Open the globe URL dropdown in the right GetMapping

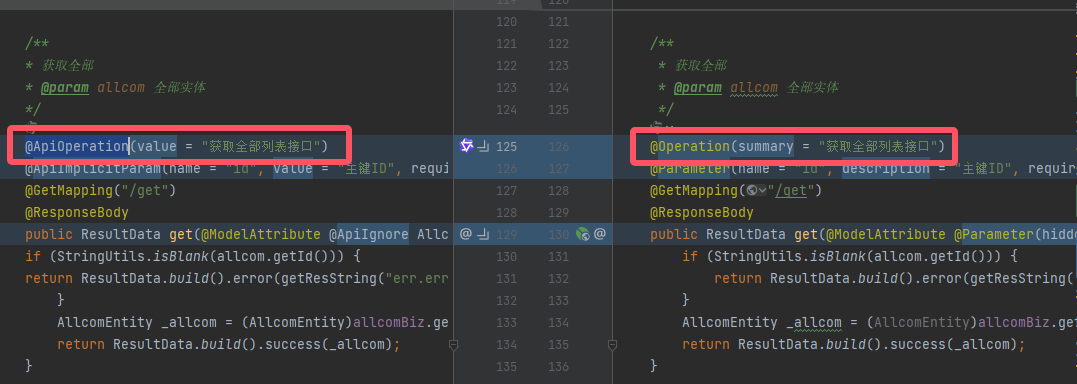pos(757,190)
